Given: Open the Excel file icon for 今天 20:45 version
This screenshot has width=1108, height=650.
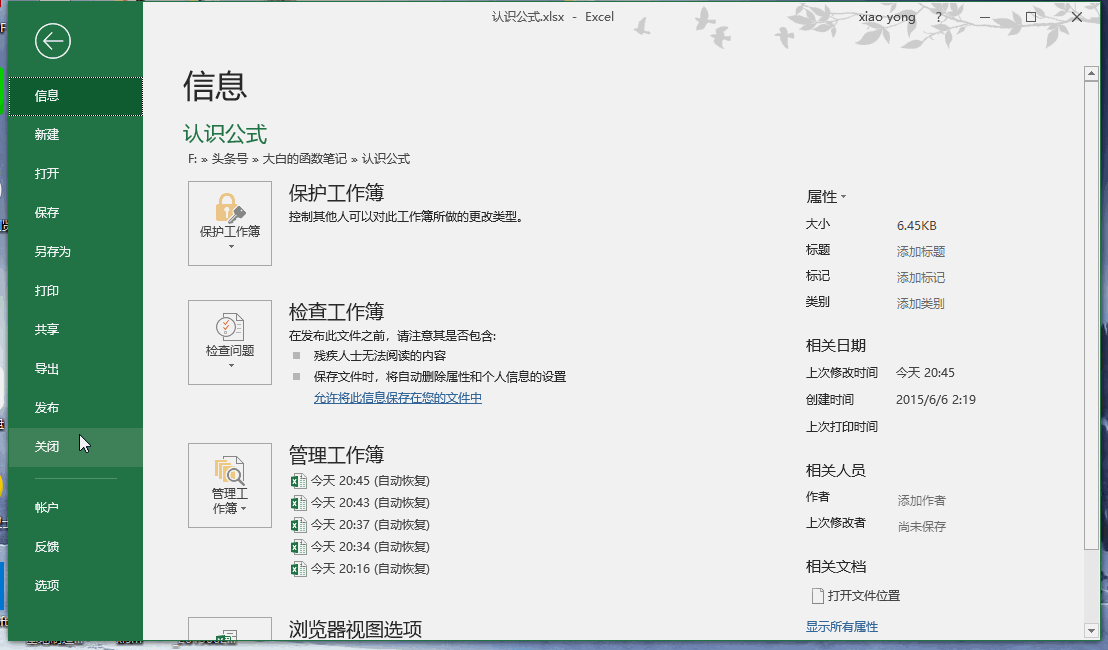Looking at the screenshot, I should [298, 481].
